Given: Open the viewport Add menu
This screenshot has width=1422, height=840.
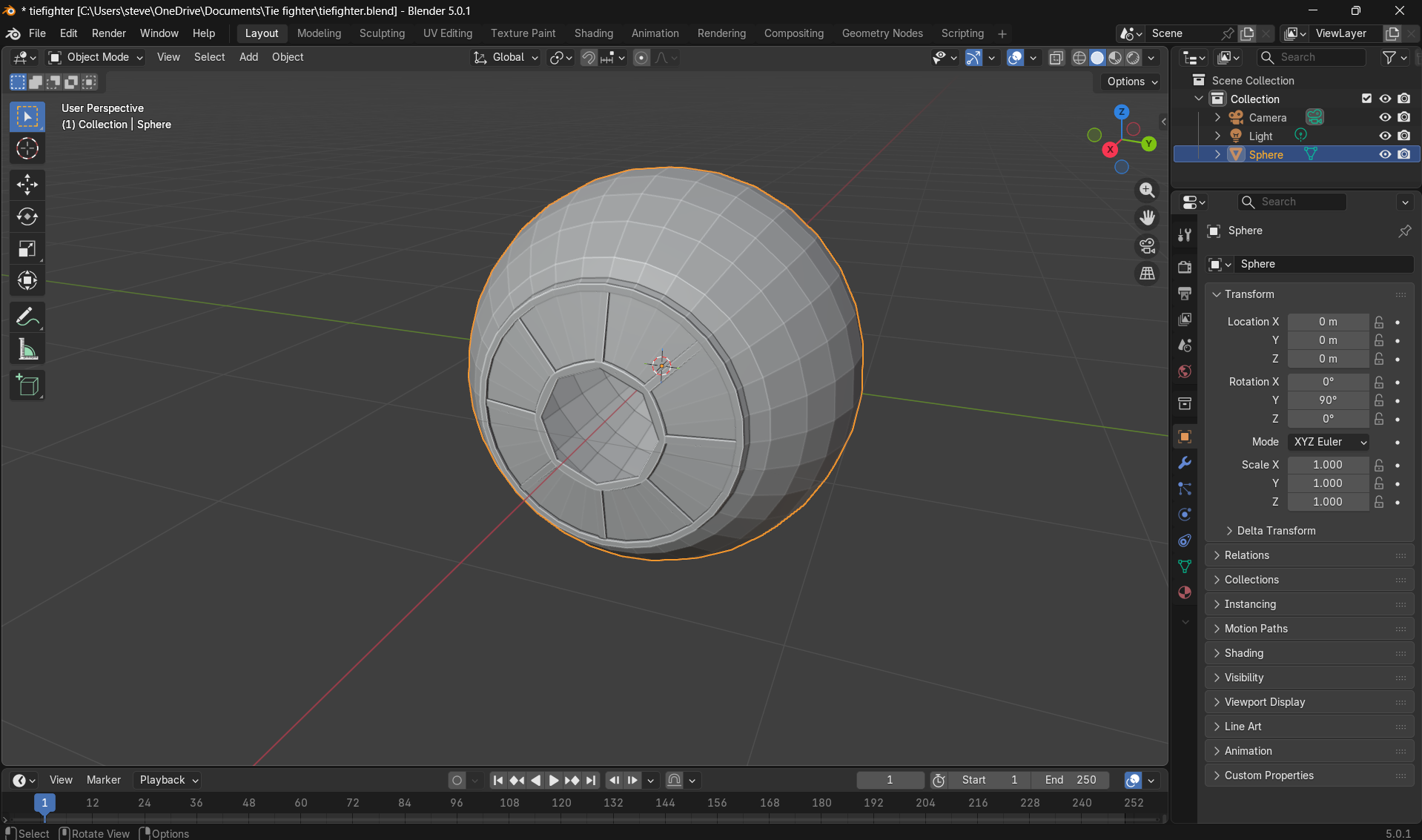Looking at the screenshot, I should (248, 57).
